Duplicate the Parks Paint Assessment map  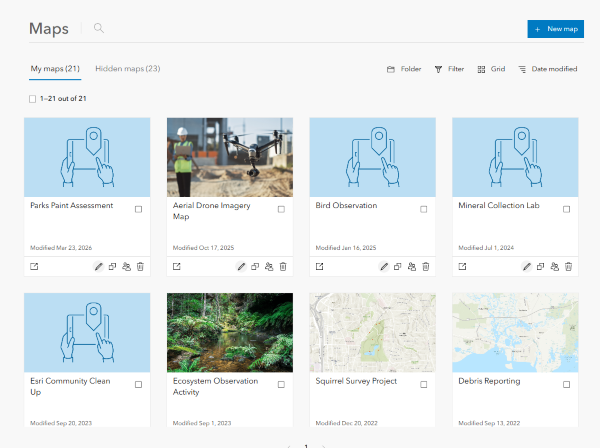point(112,266)
